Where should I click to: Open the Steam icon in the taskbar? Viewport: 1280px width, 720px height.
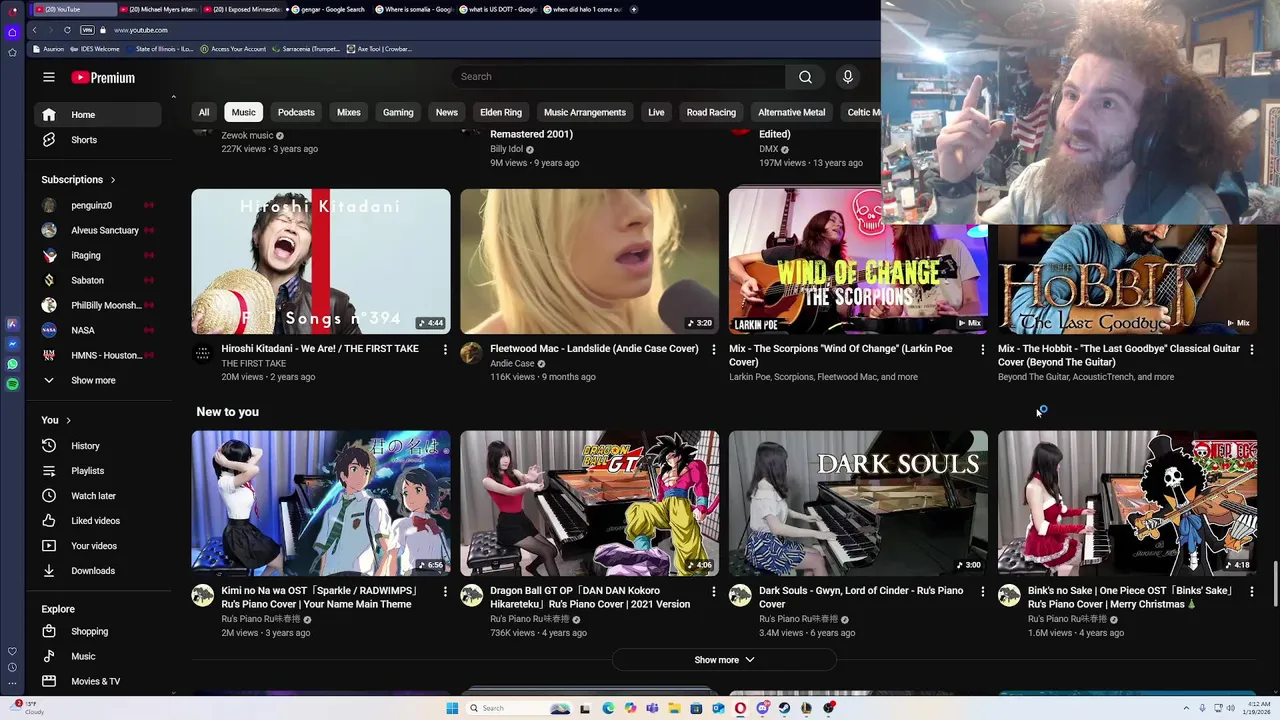(784, 708)
